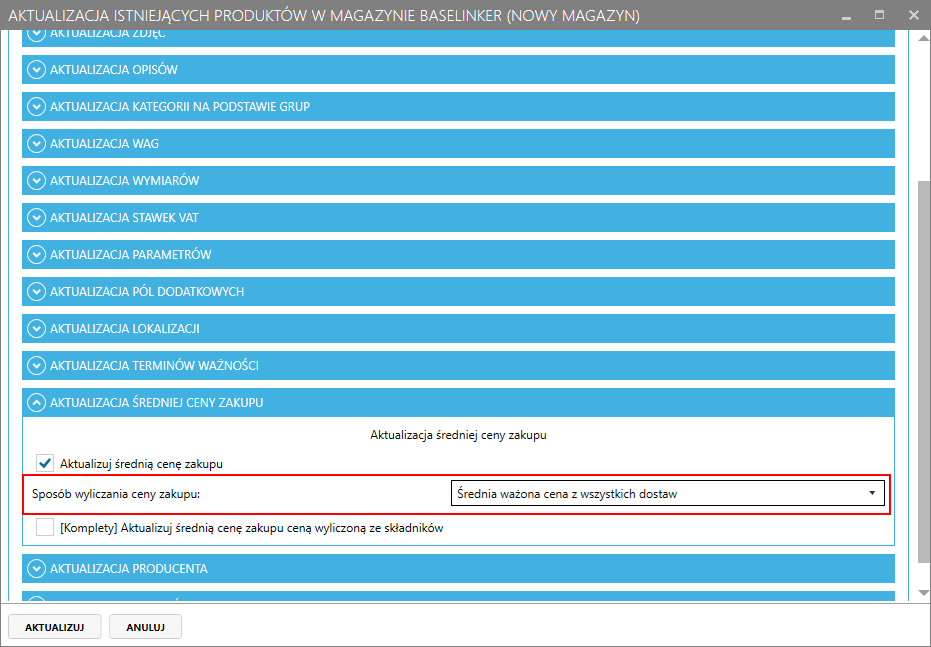Expand the Aktualizacja opisów section chevron icon
The image size is (931, 647).
37,70
